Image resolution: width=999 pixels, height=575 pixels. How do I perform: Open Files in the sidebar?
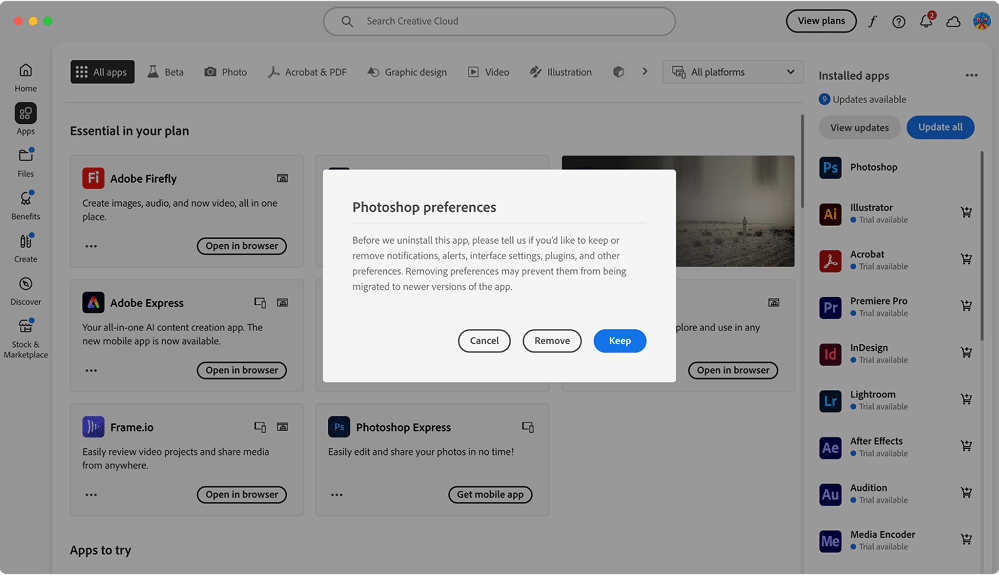(25, 162)
